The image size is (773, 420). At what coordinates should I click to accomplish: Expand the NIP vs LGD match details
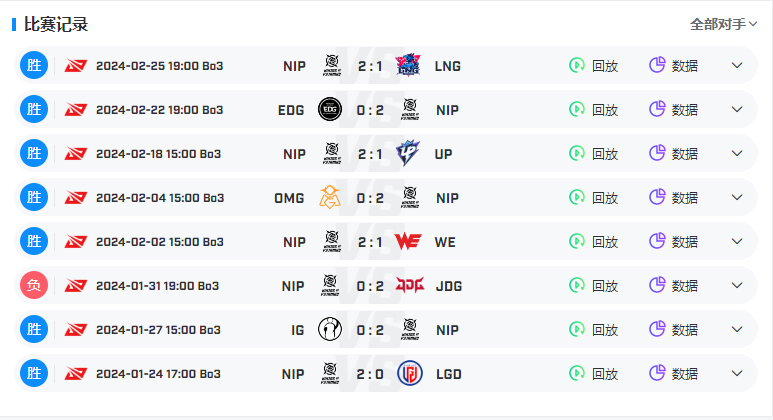[737, 373]
